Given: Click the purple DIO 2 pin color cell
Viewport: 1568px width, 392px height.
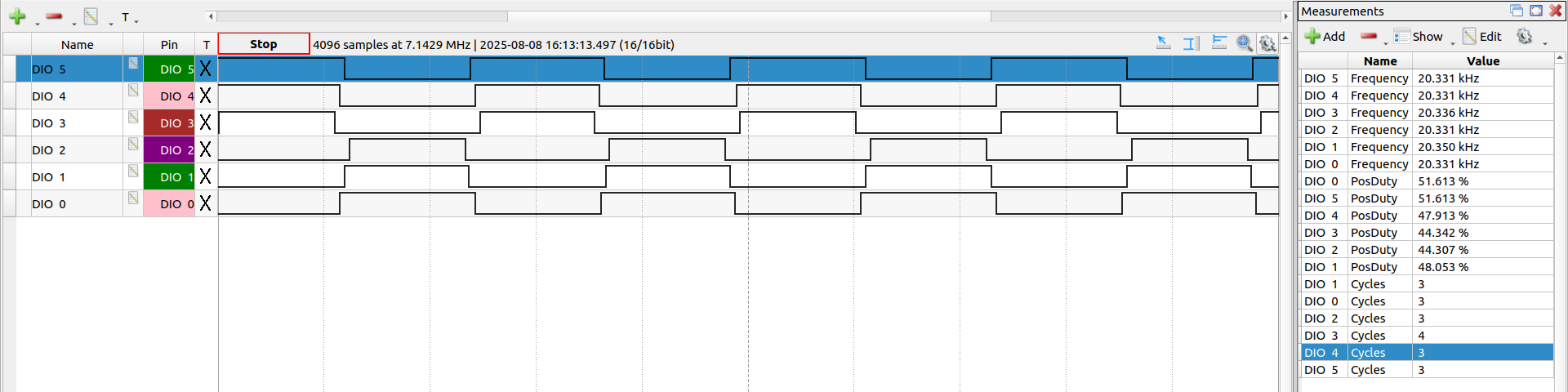Looking at the screenshot, I should tap(169, 149).
